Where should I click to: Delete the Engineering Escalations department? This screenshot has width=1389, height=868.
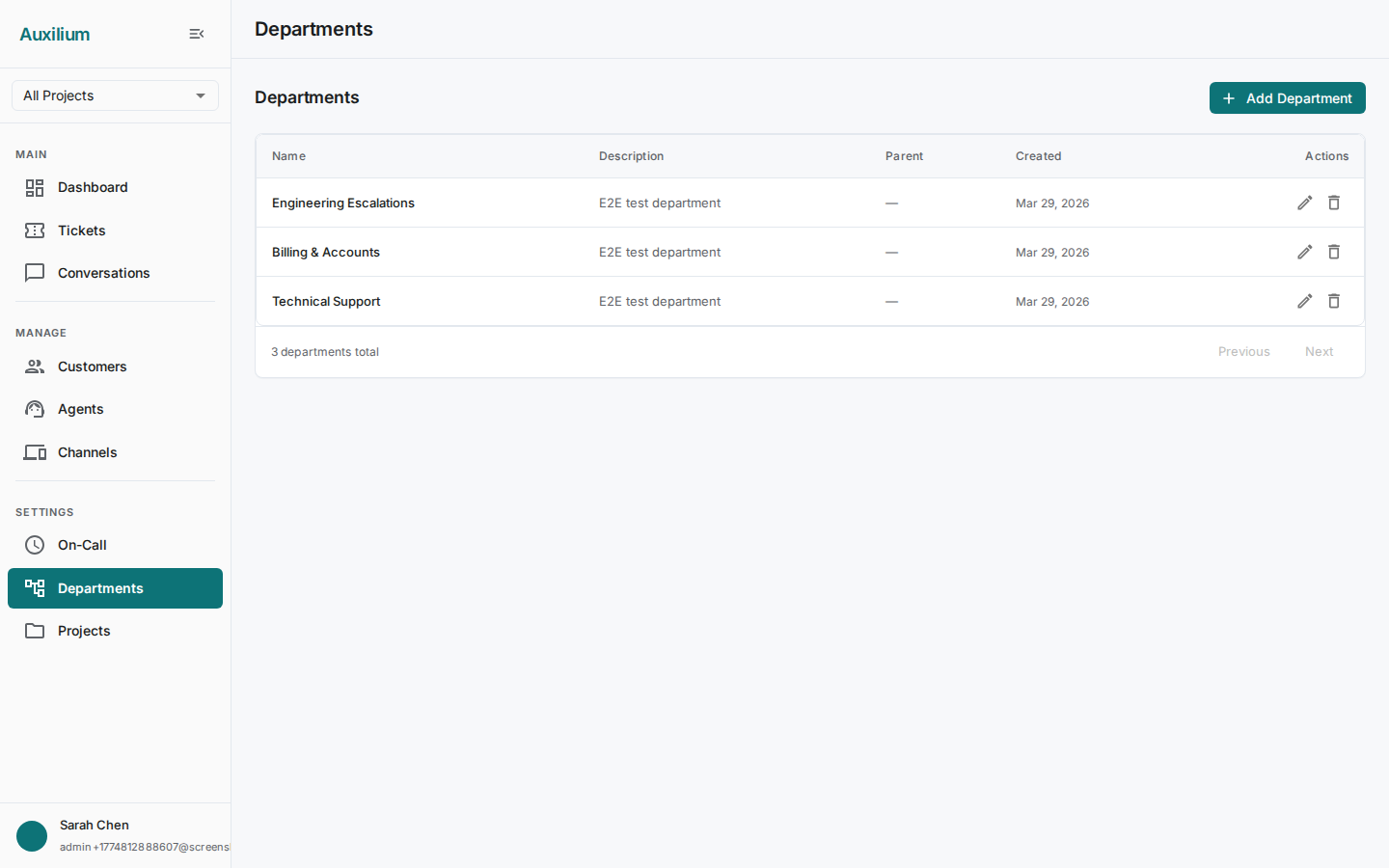(1334, 203)
